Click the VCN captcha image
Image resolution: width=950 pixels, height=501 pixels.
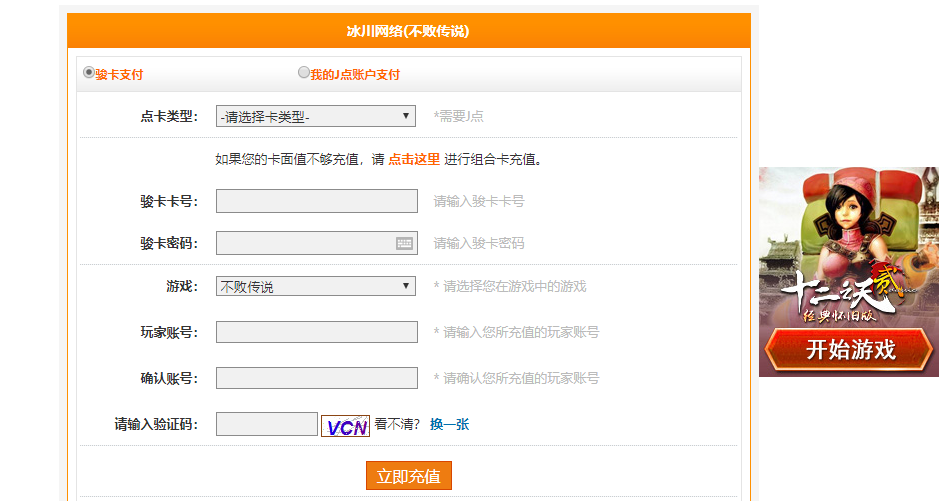pos(345,425)
